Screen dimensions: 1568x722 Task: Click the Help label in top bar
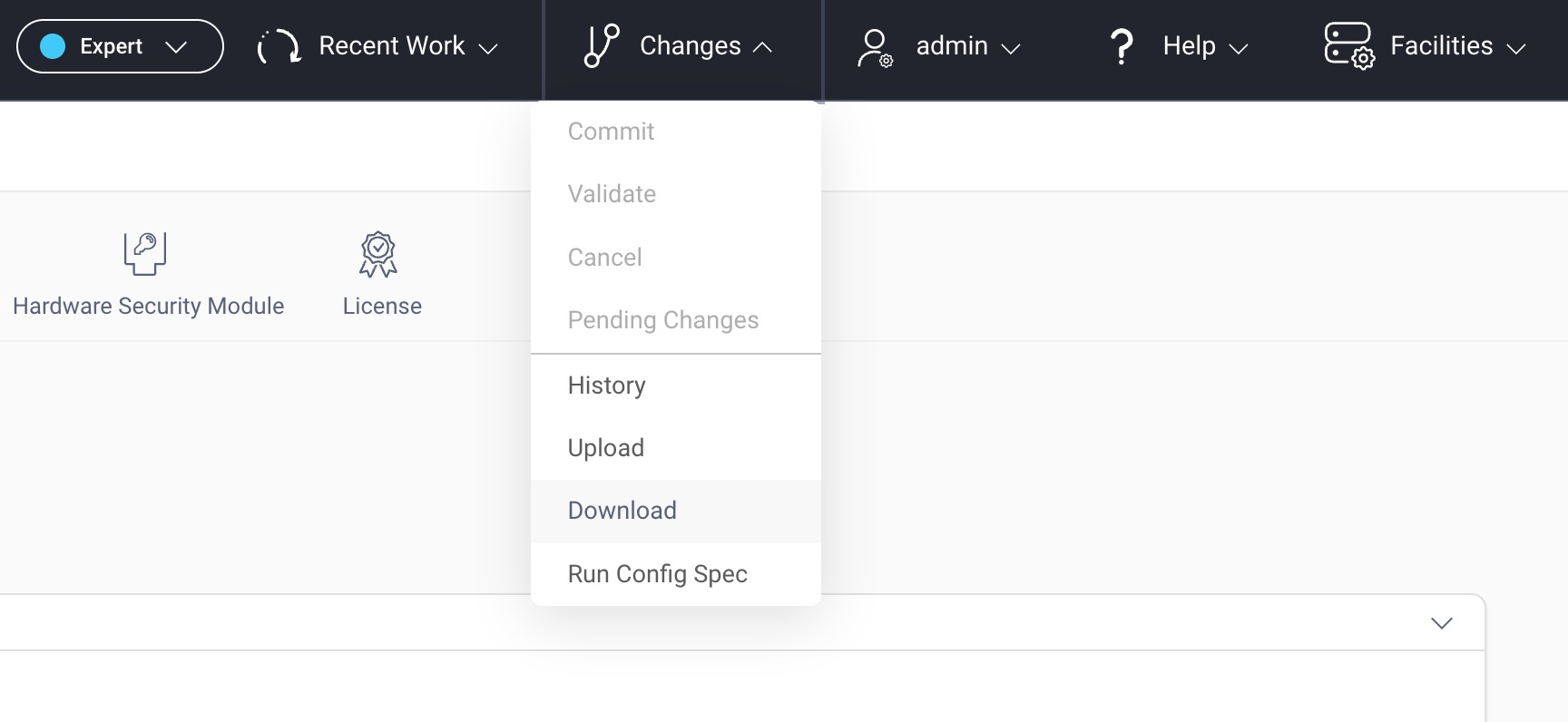(1190, 45)
